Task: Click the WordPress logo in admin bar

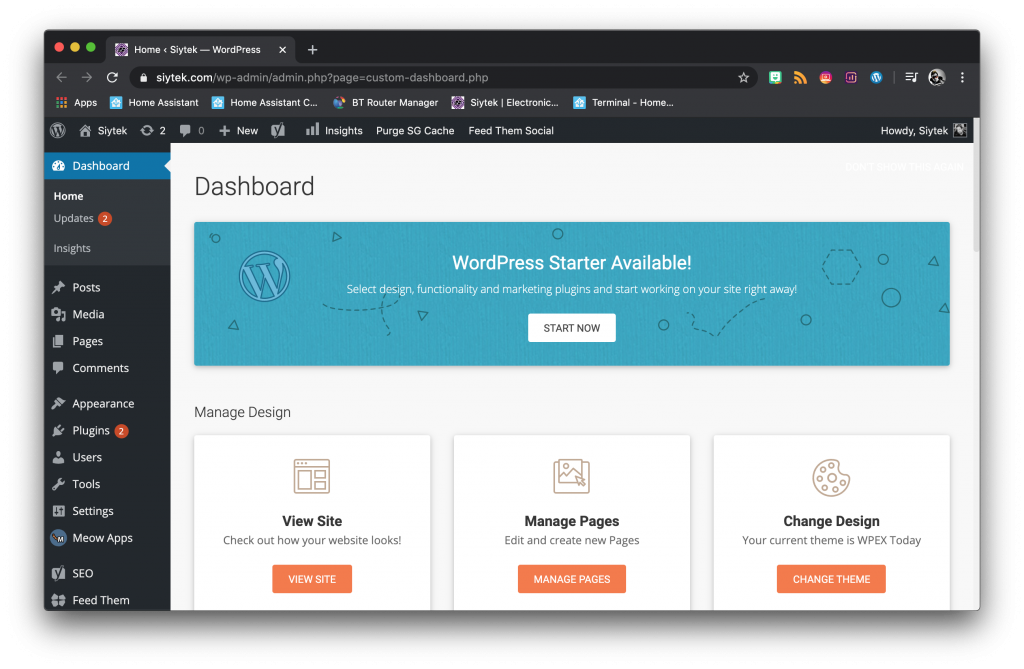Action: point(58,131)
